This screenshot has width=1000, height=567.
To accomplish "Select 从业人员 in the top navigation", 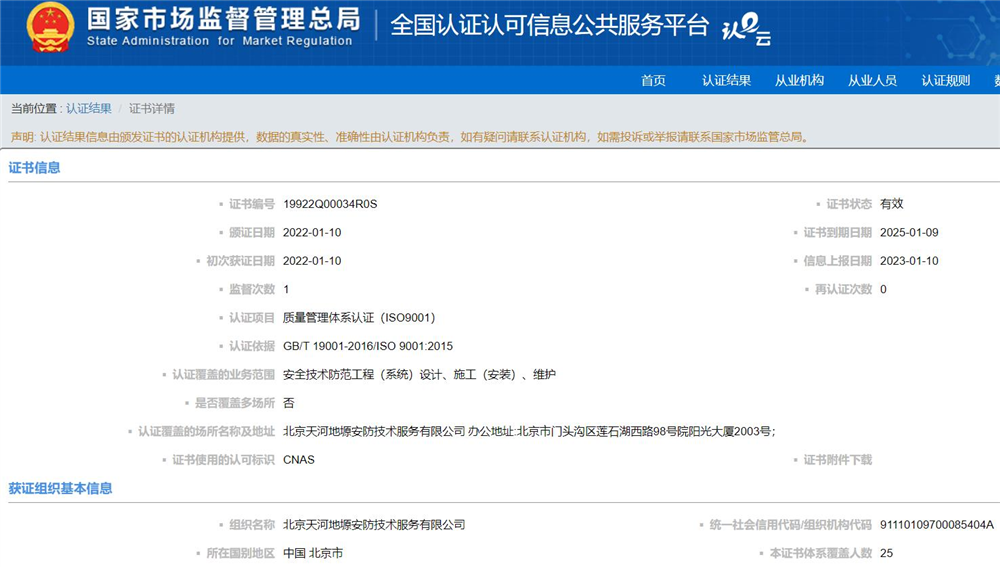I will coord(872,81).
